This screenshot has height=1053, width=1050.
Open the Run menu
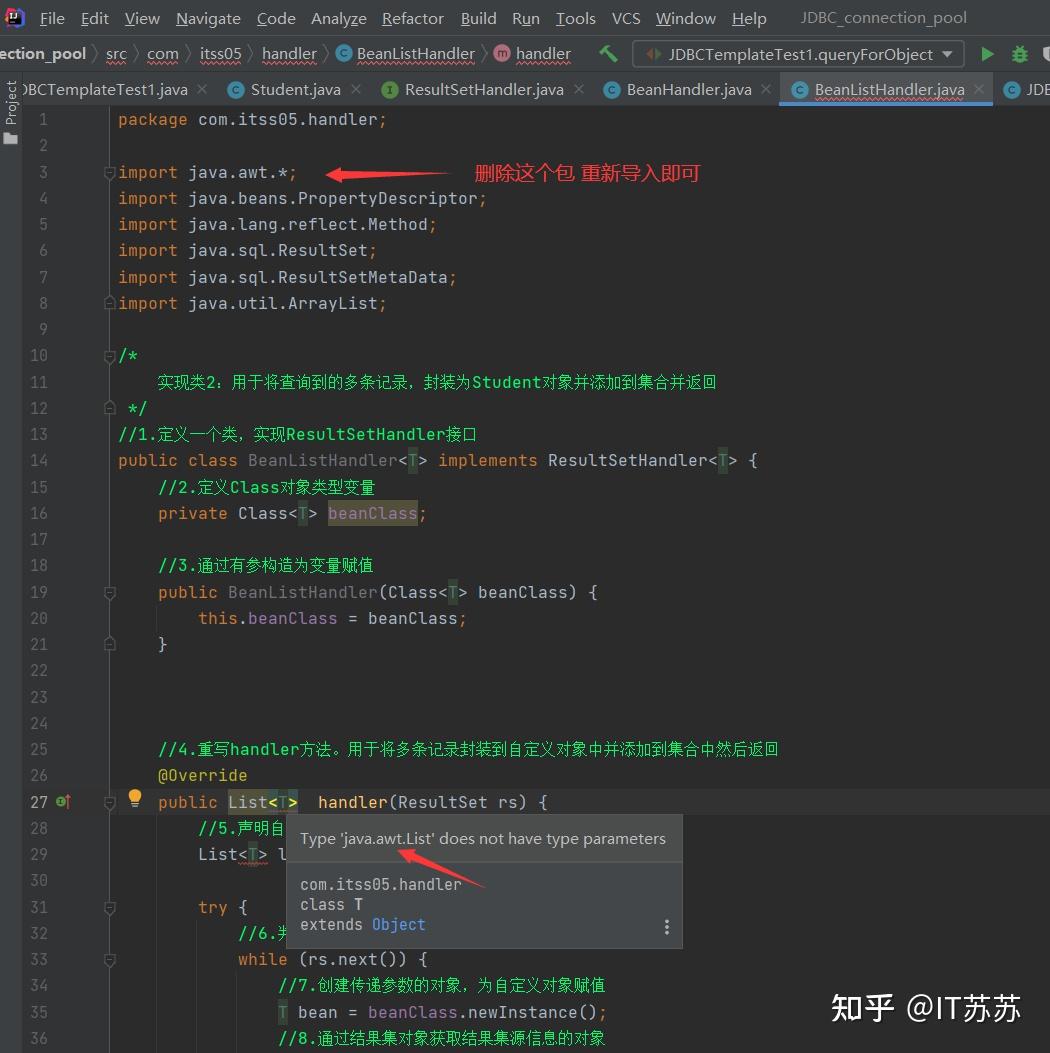pyautogui.click(x=526, y=18)
